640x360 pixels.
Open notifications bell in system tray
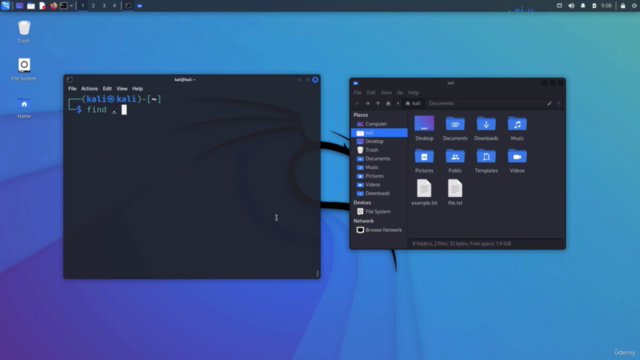pos(583,6)
